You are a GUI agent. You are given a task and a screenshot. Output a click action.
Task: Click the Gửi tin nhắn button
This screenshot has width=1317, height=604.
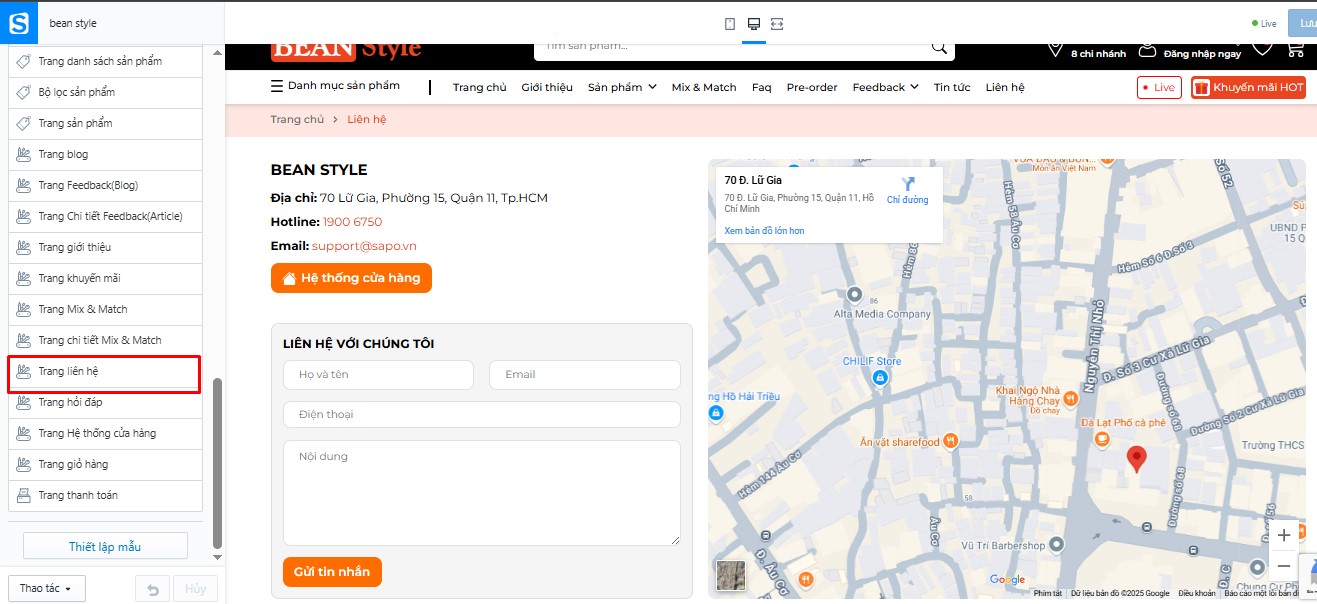[332, 572]
